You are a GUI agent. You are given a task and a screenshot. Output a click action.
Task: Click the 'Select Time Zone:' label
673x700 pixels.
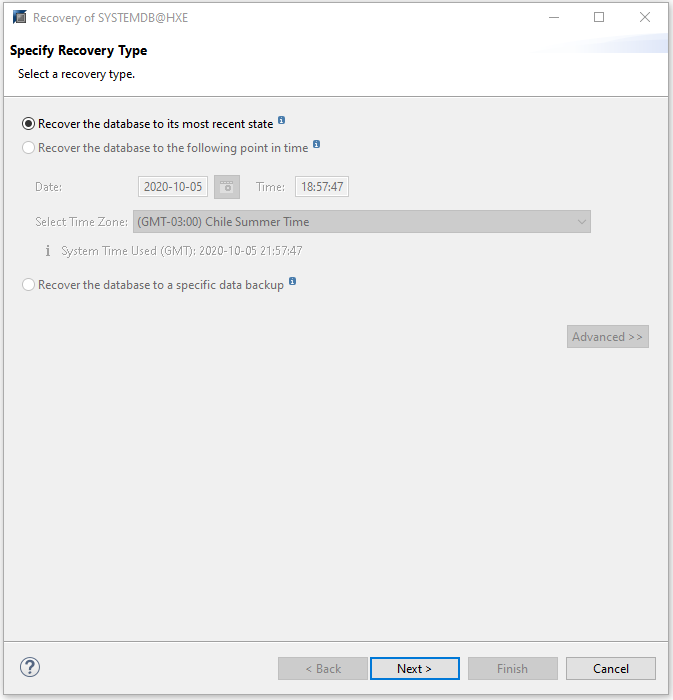coord(81,222)
